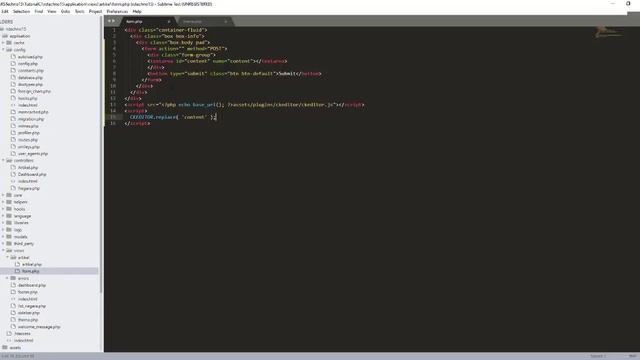Open the View menu

[52, 11]
